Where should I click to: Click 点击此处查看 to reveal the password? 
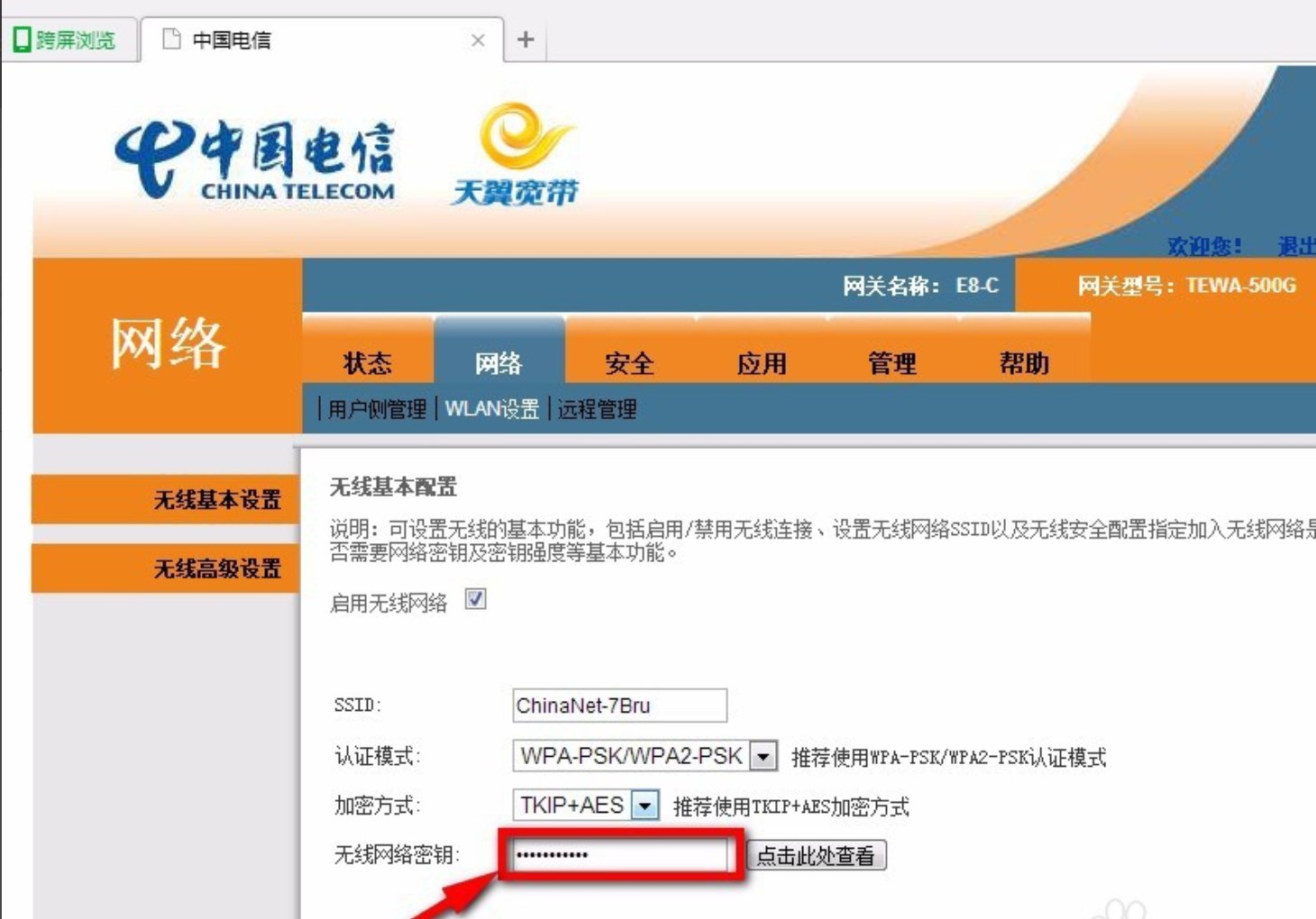[x=817, y=854]
